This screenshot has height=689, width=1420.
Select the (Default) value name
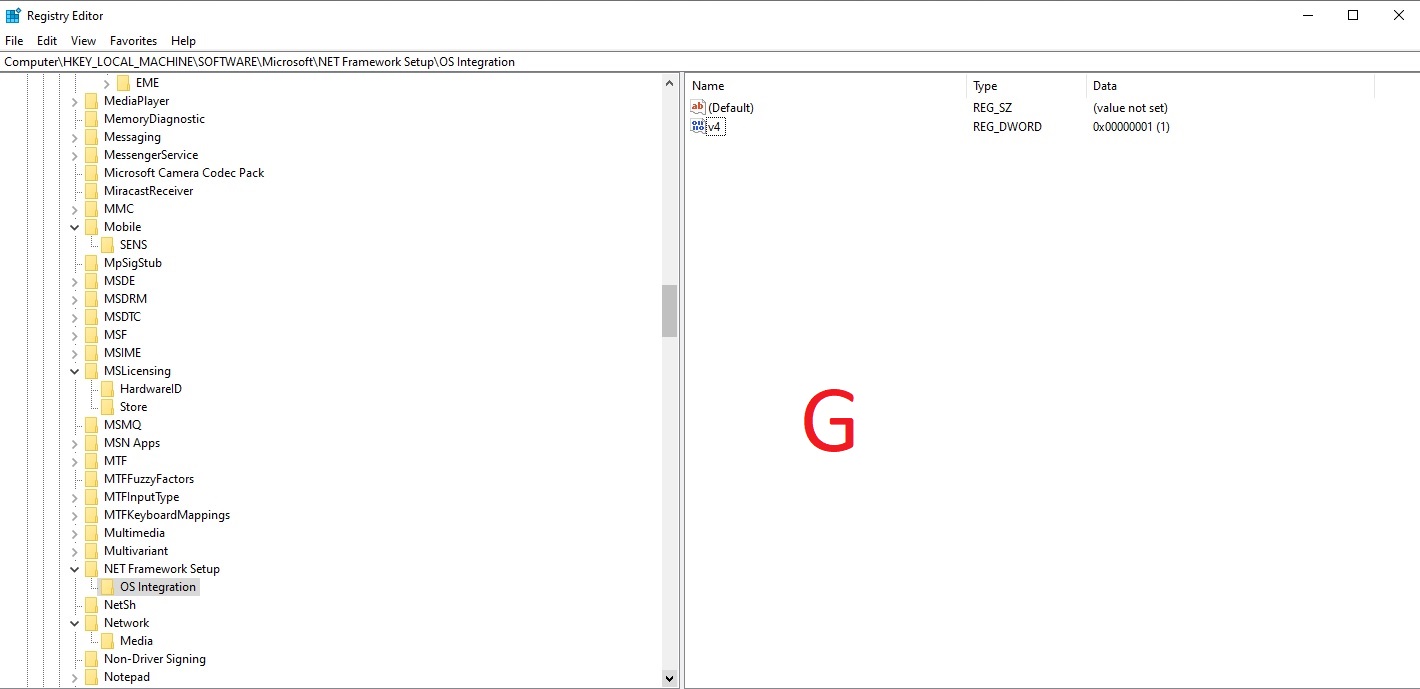click(731, 108)
